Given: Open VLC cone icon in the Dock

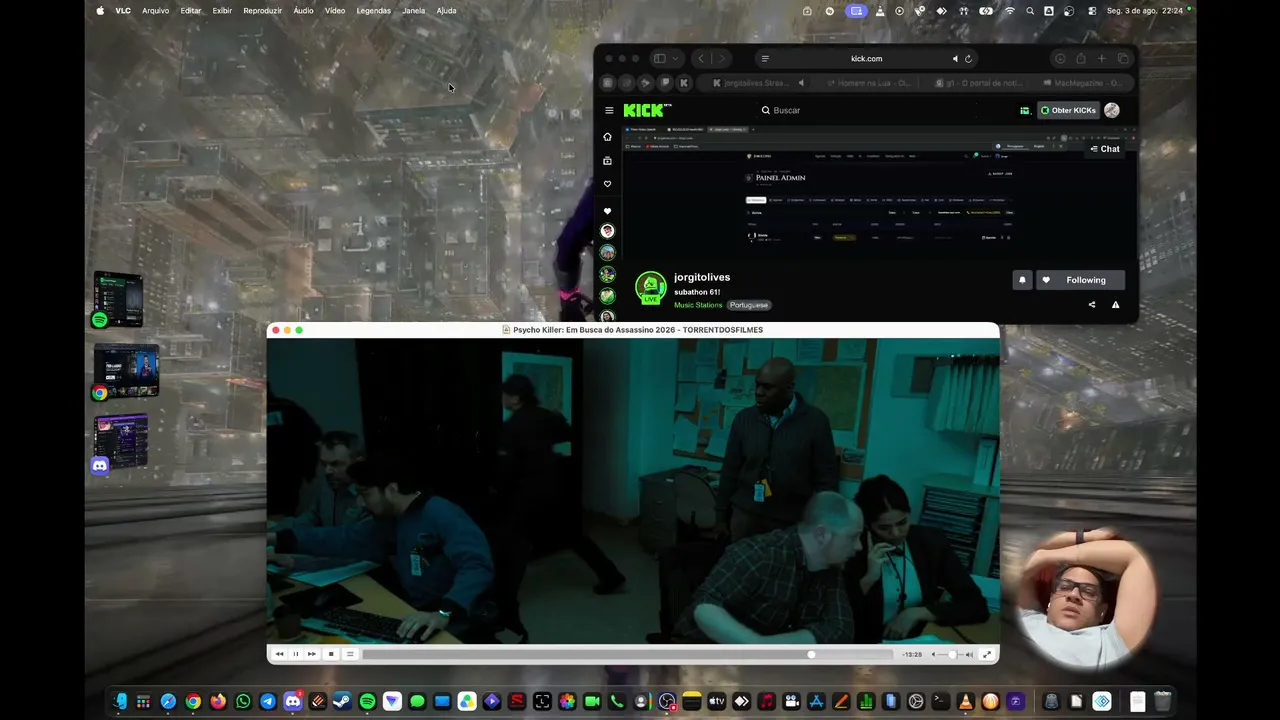Looking at the screenshot, I should click(965, 702).
